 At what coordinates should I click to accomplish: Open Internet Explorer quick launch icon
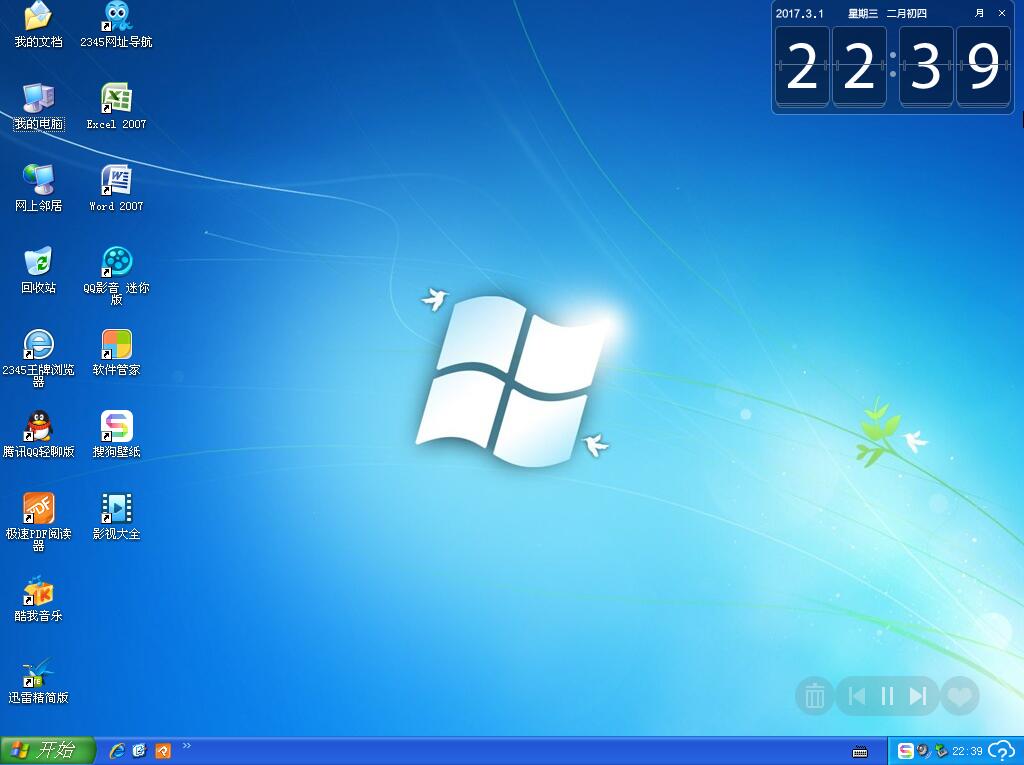117,751
